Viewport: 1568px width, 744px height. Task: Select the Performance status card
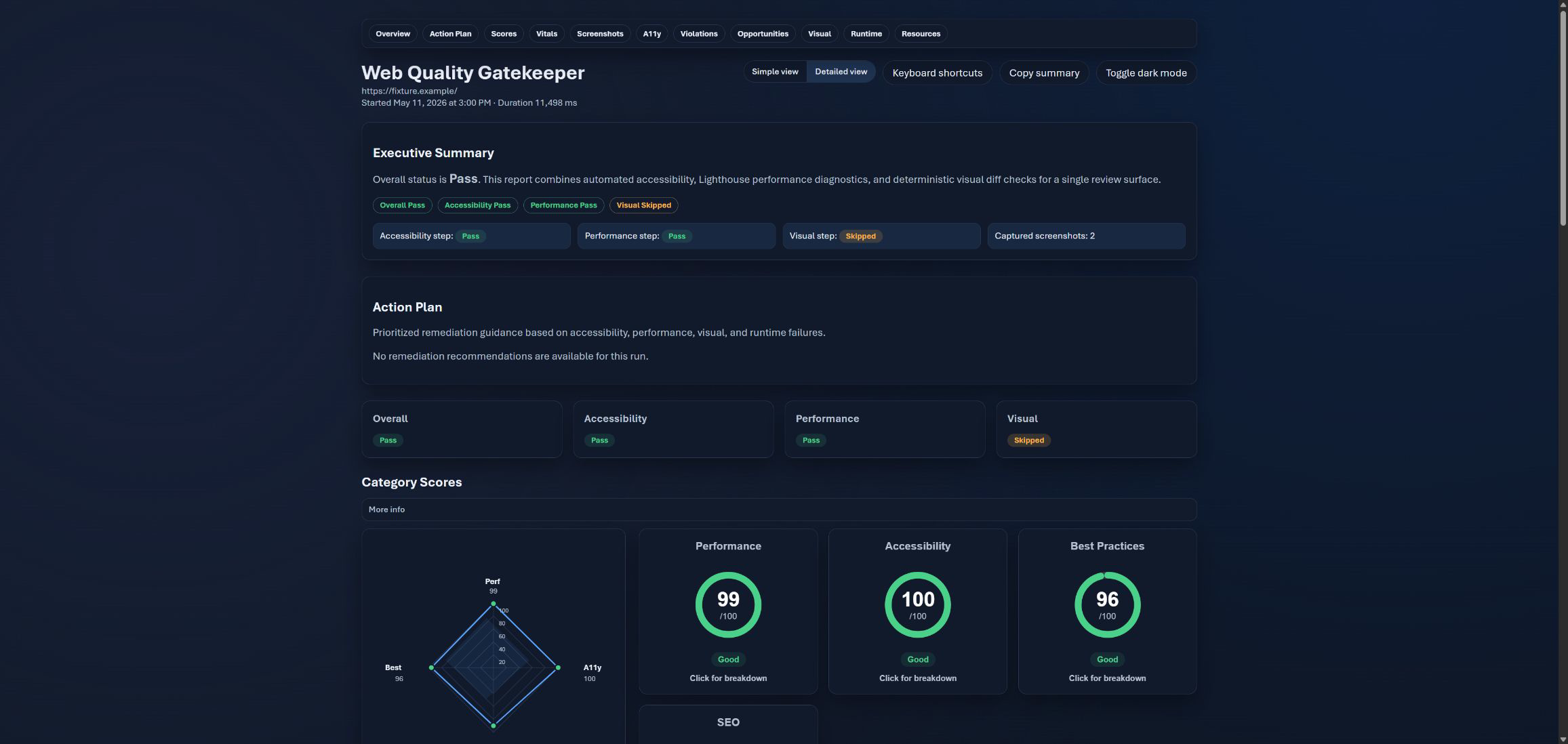click(885, 429)
